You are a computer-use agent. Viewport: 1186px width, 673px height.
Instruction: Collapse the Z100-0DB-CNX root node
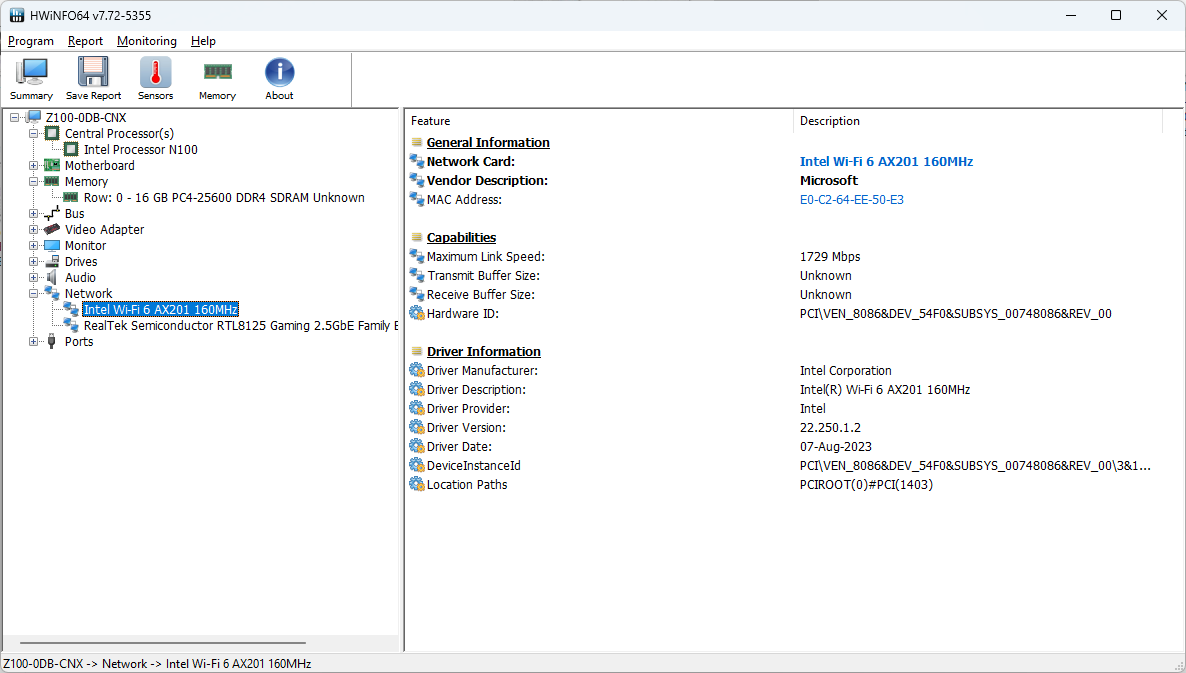click(x=14, y=117)
